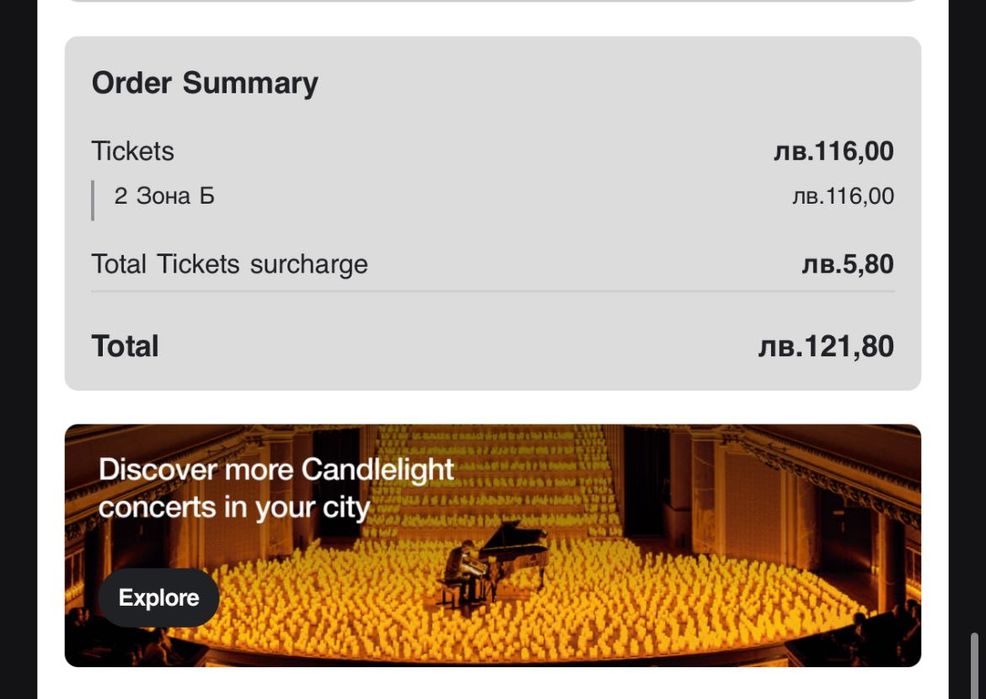
Task: Click the candles at the banner's right side
Action: (x=800, y=600)
